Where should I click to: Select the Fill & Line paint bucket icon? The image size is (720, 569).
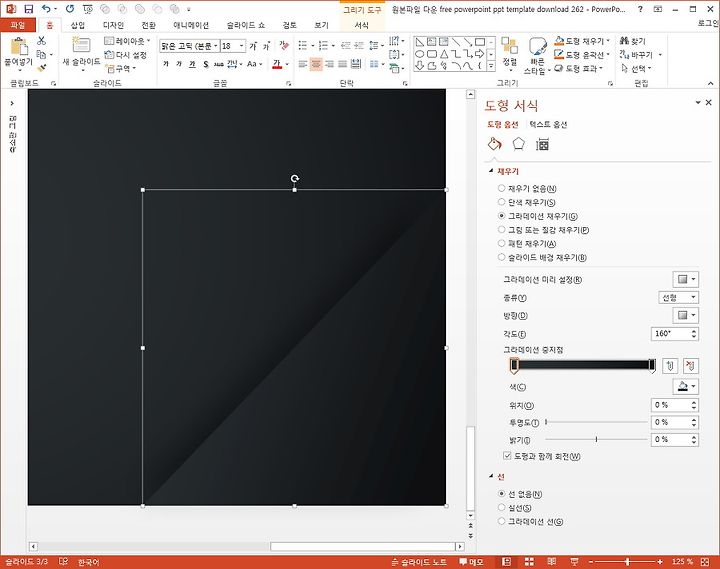coord(494,144)
